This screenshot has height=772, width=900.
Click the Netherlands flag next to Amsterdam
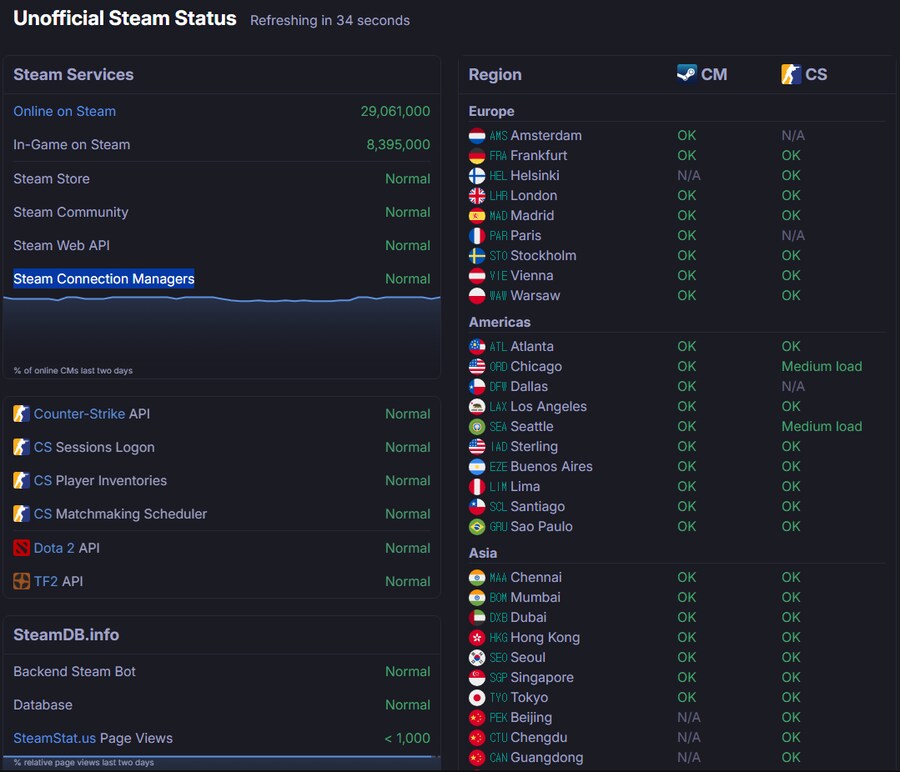tap(477, 136)
